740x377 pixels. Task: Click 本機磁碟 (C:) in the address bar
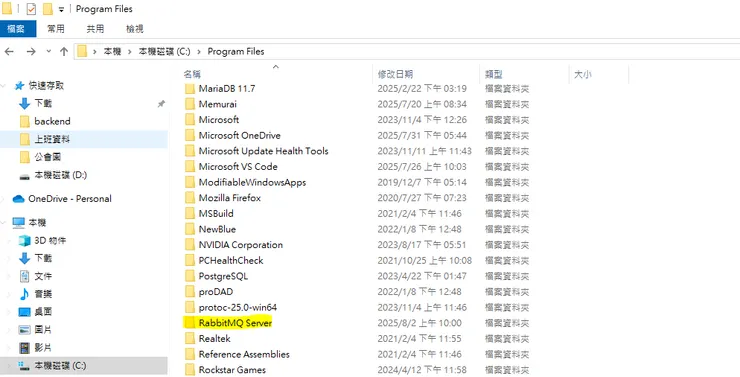pos(164,51)
